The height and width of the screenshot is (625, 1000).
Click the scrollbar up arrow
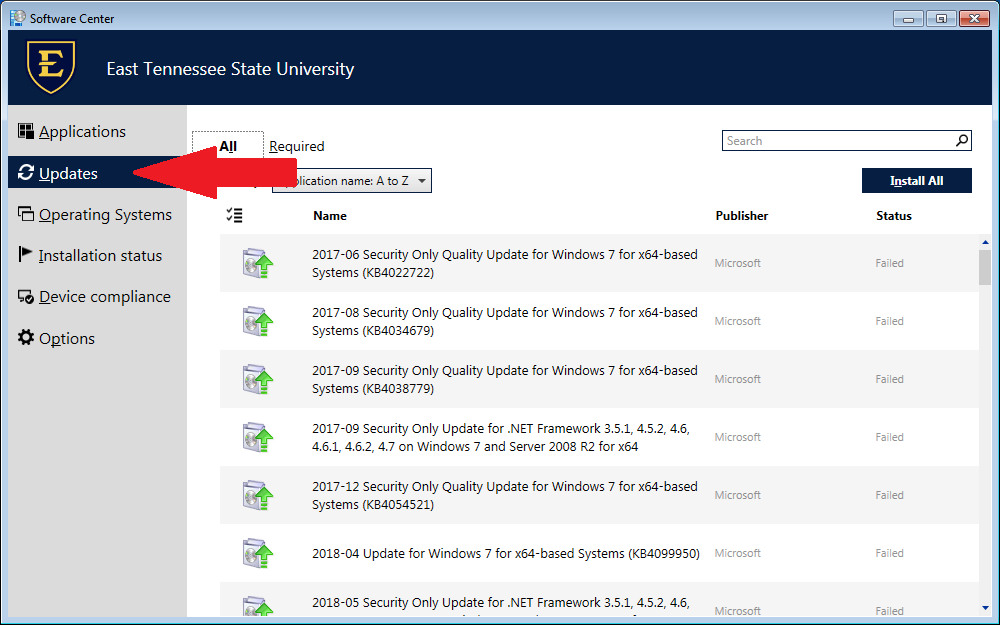[985, 242]
